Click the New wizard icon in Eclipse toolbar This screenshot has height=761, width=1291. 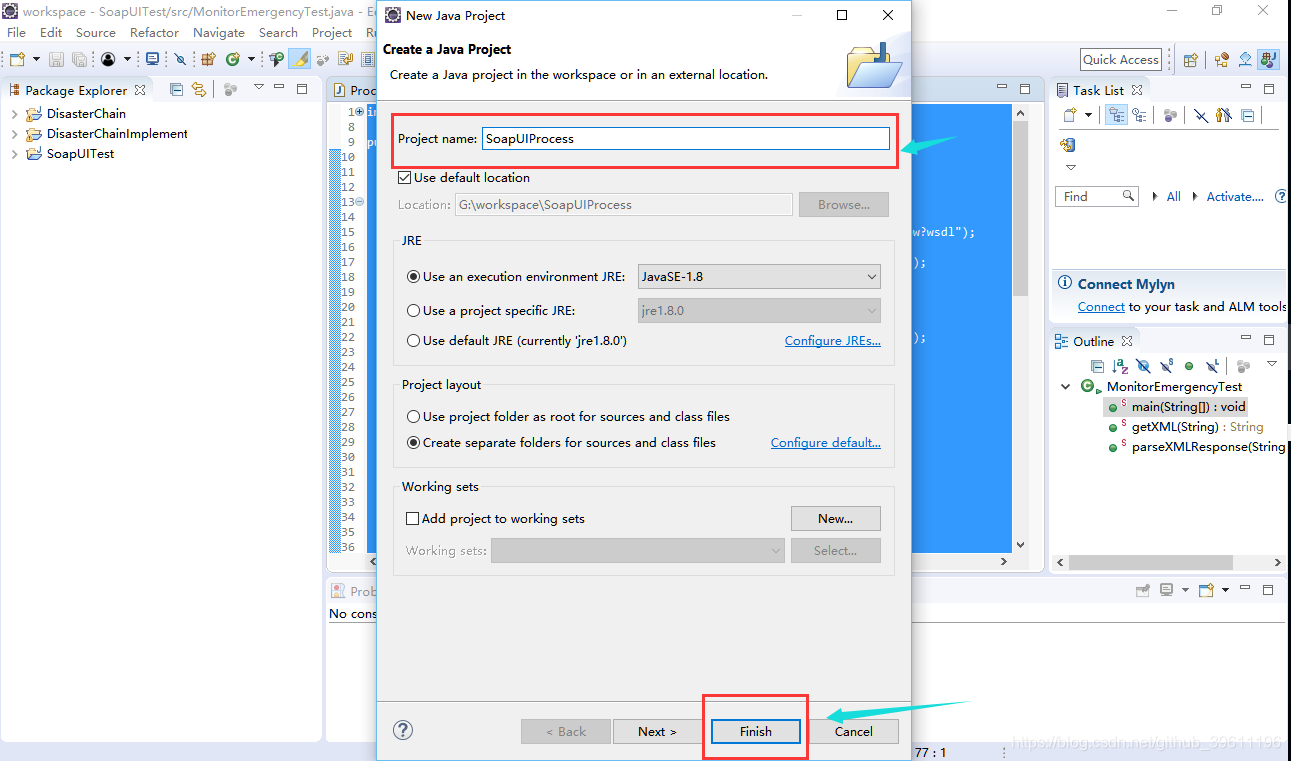[x=17, y=59]
